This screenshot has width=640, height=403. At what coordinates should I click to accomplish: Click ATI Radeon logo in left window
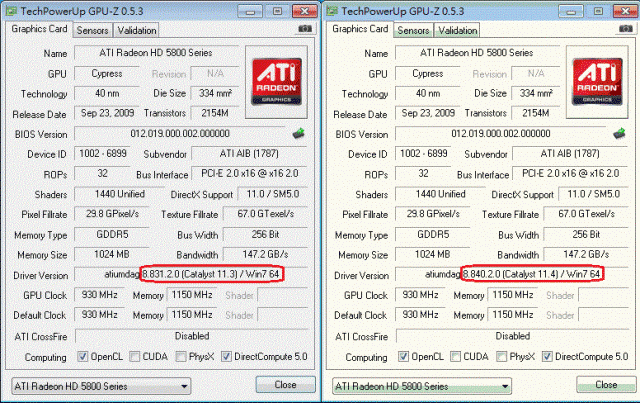[x=277, y=82]
